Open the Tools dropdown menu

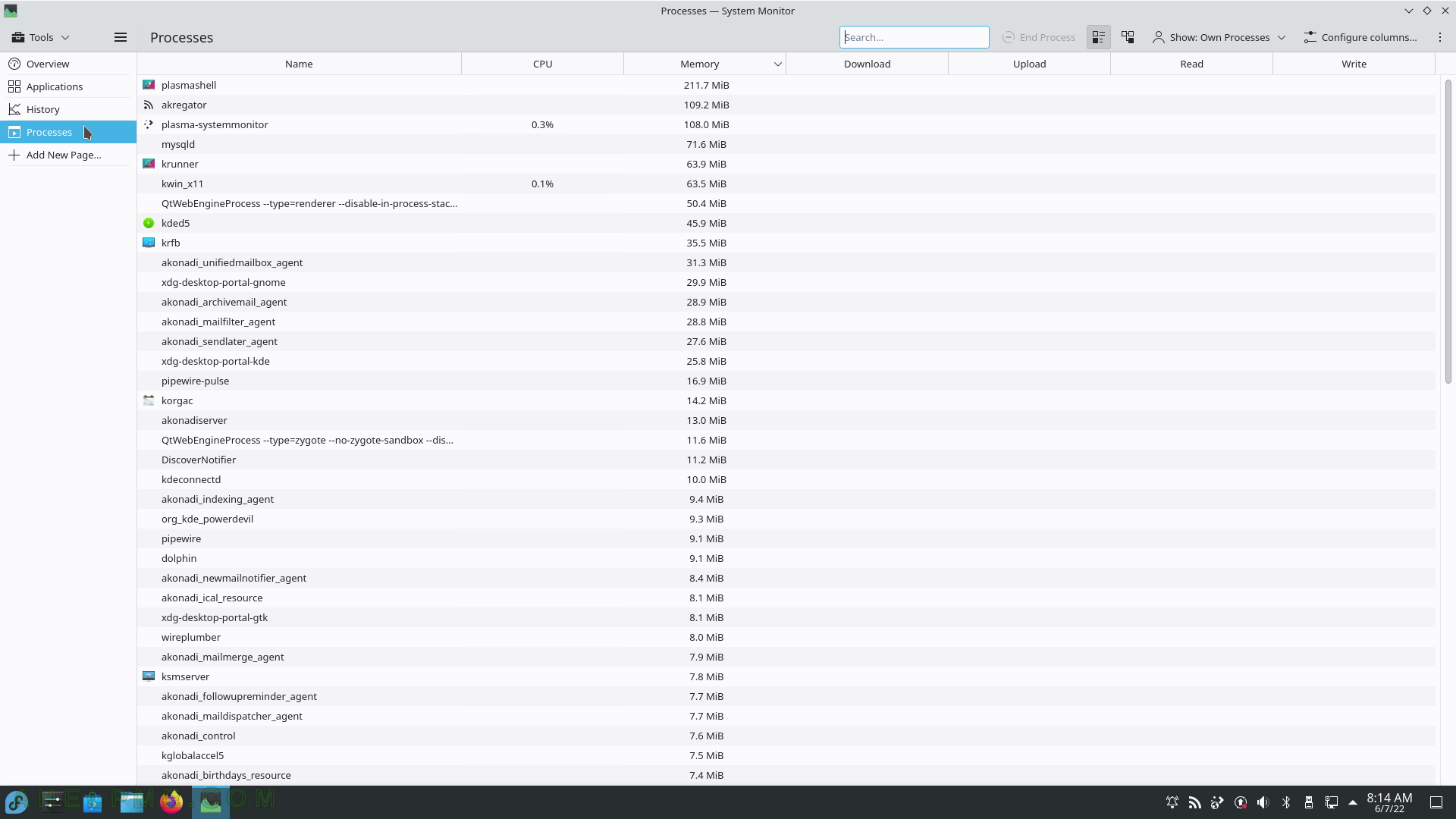[x=41, y=37]
